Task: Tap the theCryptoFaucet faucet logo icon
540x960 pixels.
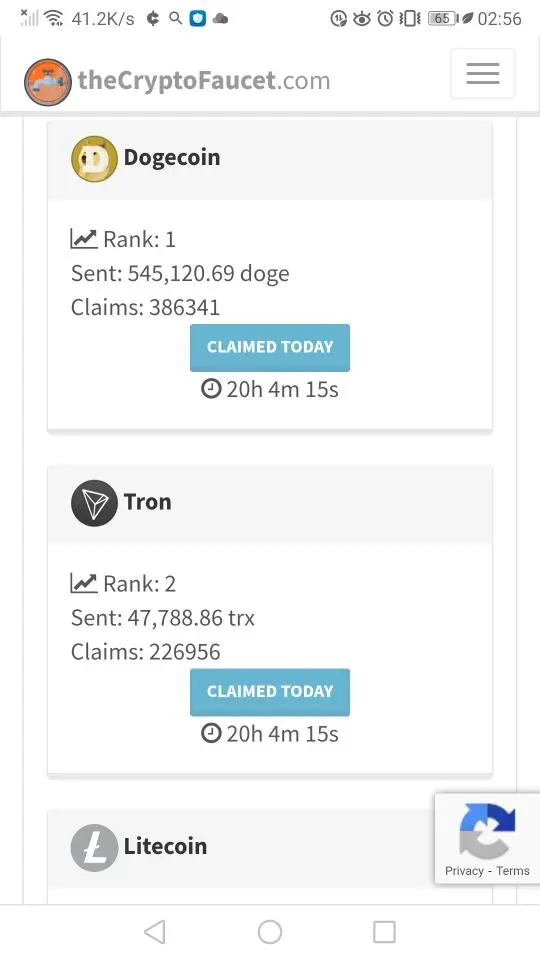Action: 48,82
